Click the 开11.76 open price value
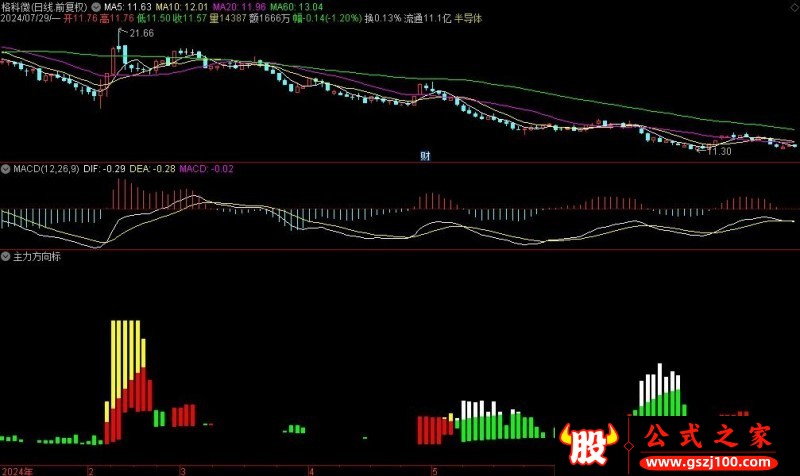The image size is (800, 476). pos(80,18)
